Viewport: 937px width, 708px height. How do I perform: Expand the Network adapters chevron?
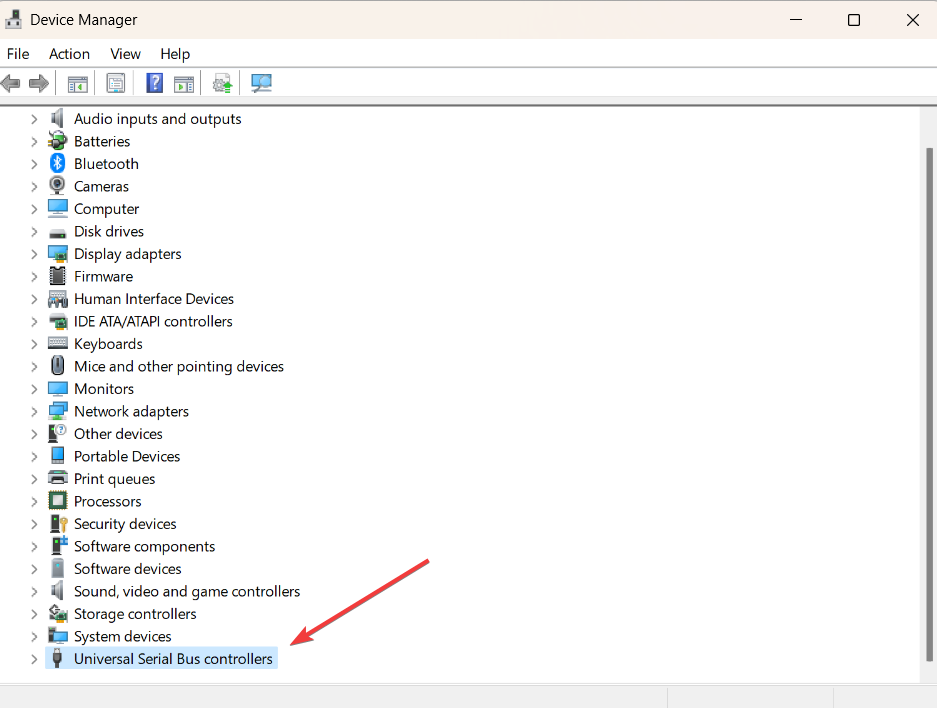click(34, 412)
